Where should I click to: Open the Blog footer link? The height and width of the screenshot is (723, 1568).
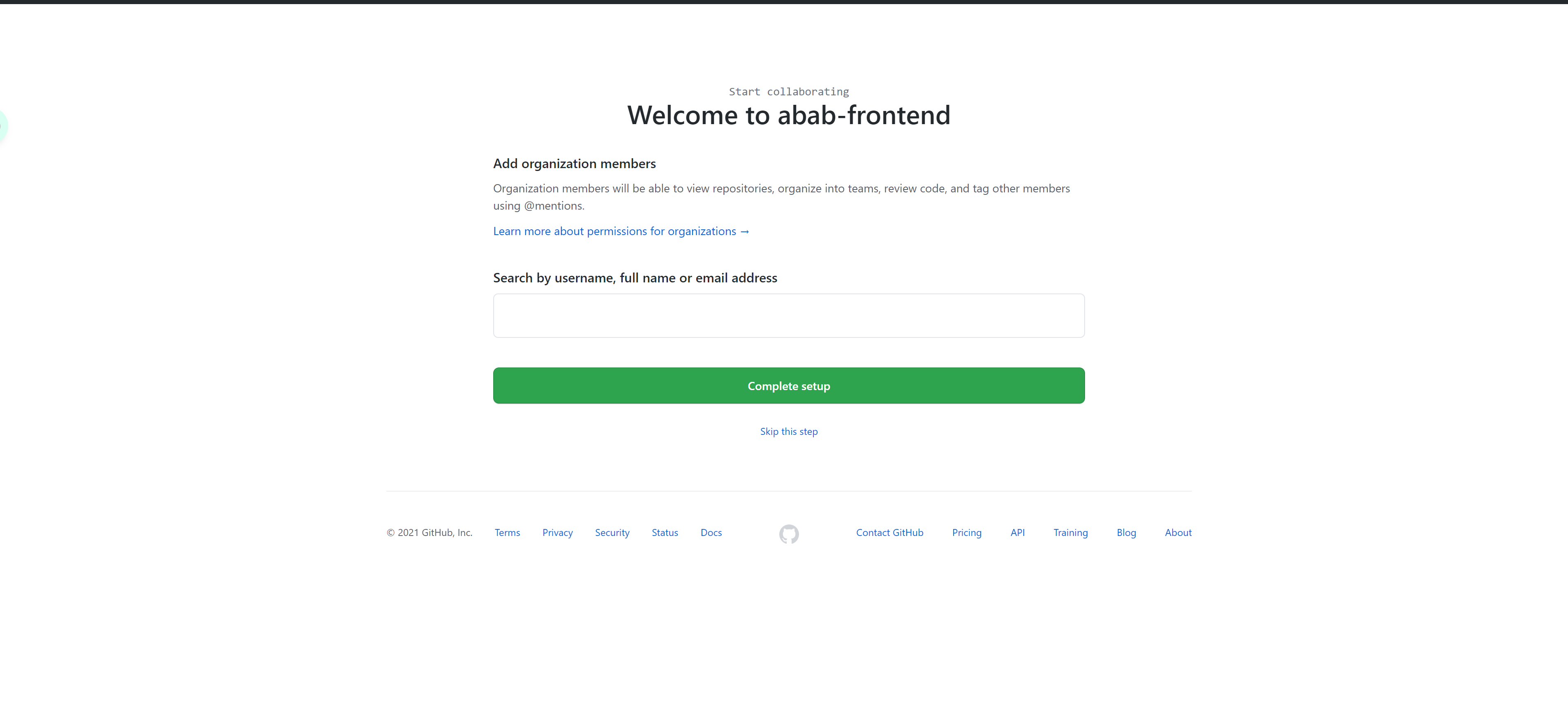(x=1125, y=533)
